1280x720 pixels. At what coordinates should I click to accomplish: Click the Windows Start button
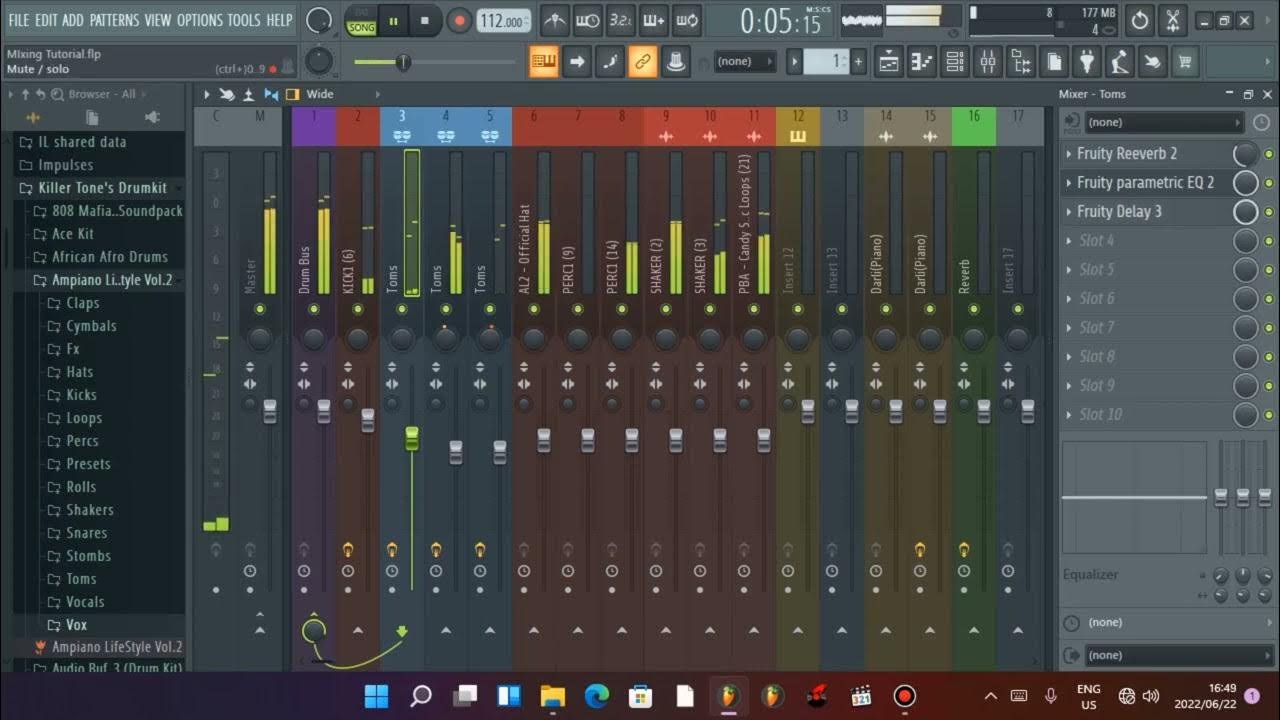coord(377,696)
